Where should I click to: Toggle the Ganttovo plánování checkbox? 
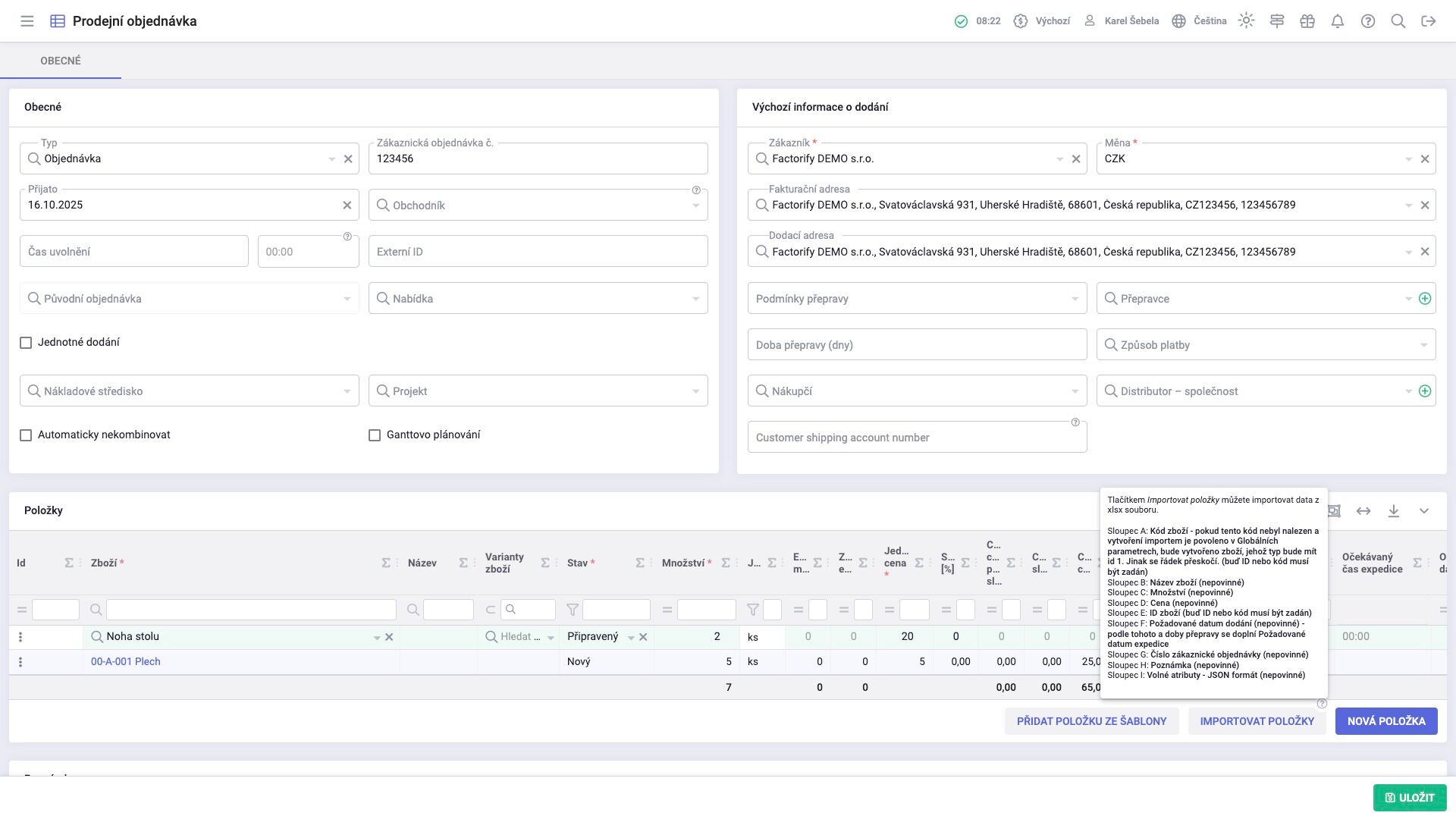tap(375, 435)
